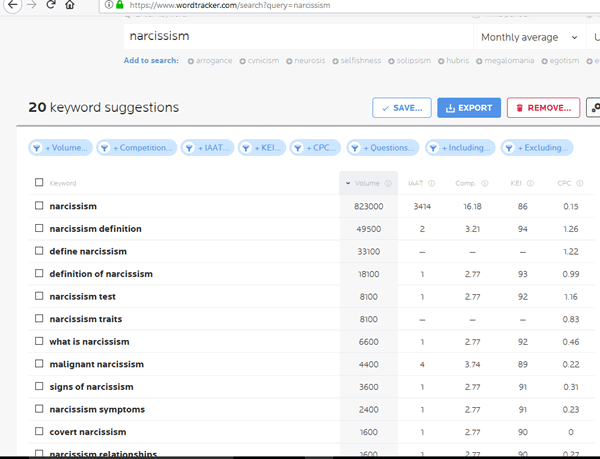Click the SAVE button

click(x=402, y=108)
